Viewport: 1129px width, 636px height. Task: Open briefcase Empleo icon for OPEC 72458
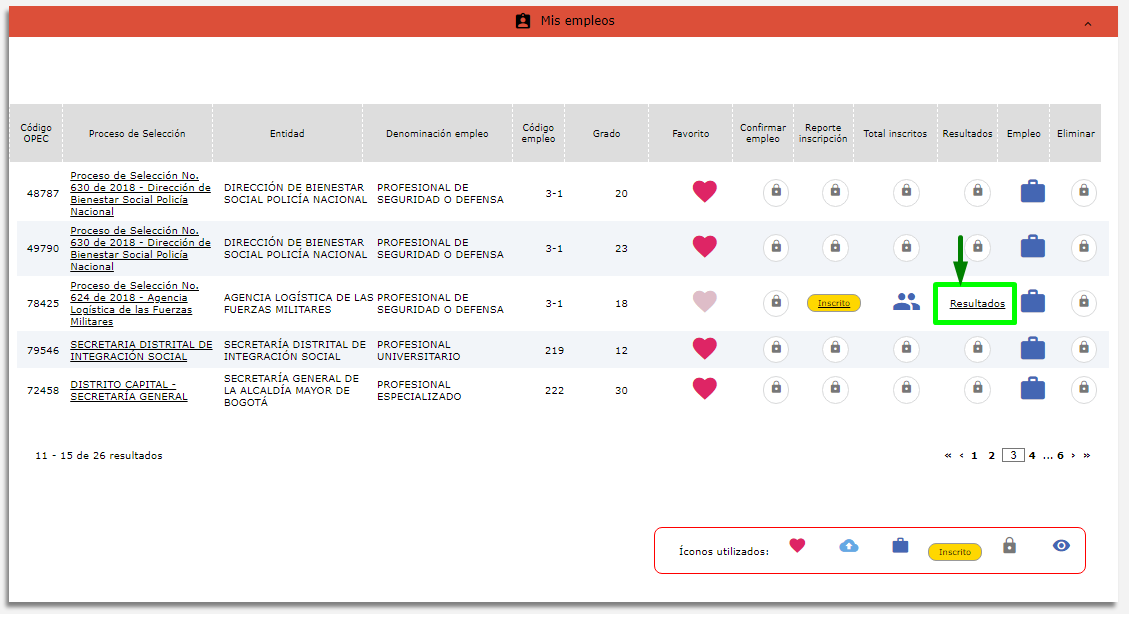1032,389
